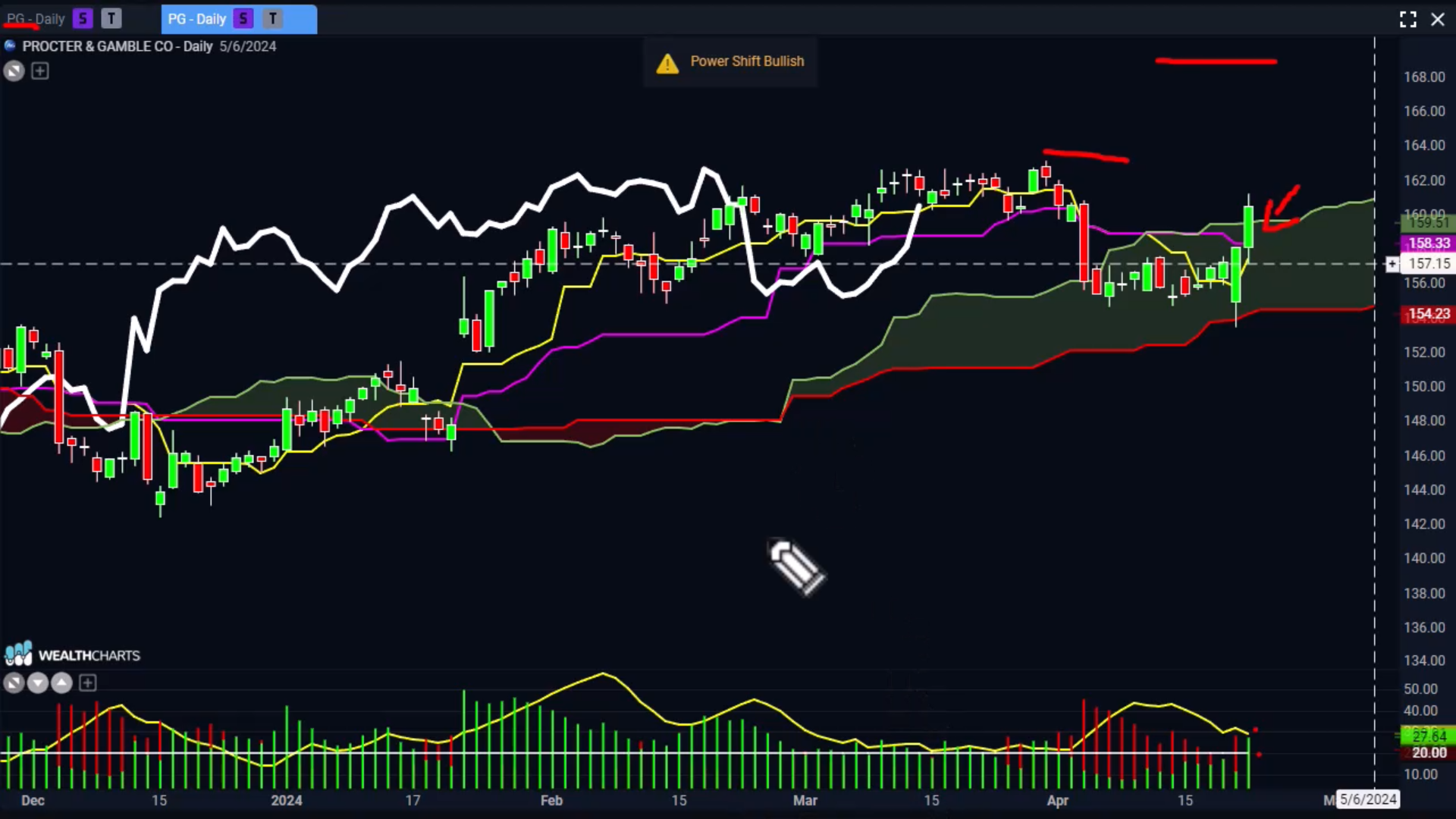The height and width of the screenshot is (819, 1456).
Task: Switch to the inactive first PG - Daily tab
Action: (x=36, y=19)
